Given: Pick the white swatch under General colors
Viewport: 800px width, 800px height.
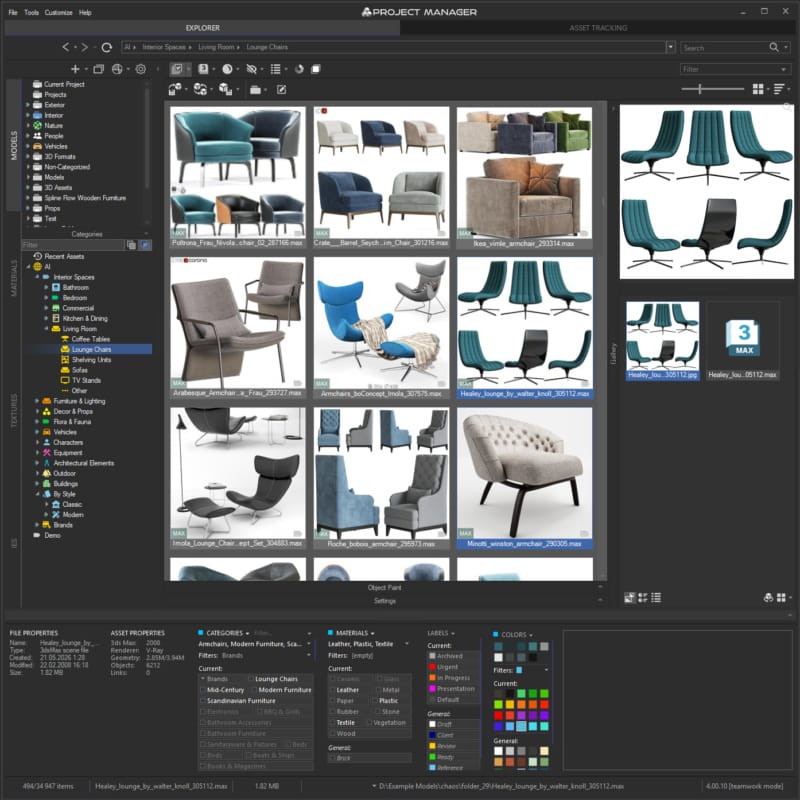Looking at the screenshot, I should (x=498, y=751).
